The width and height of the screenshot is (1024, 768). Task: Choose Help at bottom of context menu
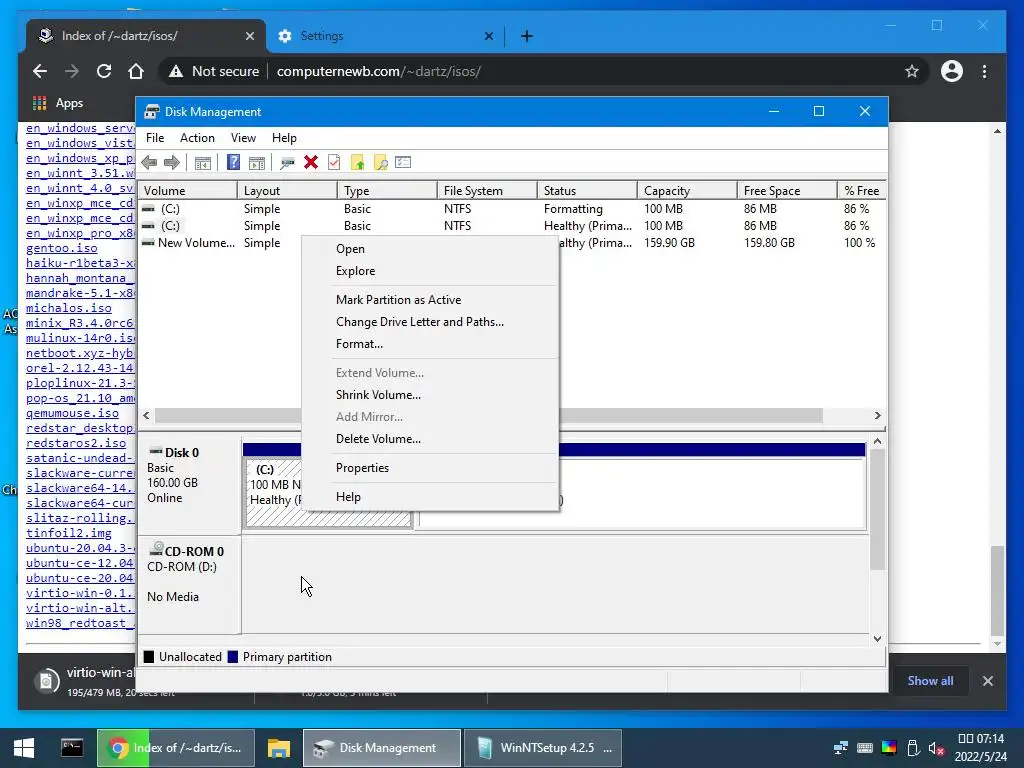click(430, 497)
